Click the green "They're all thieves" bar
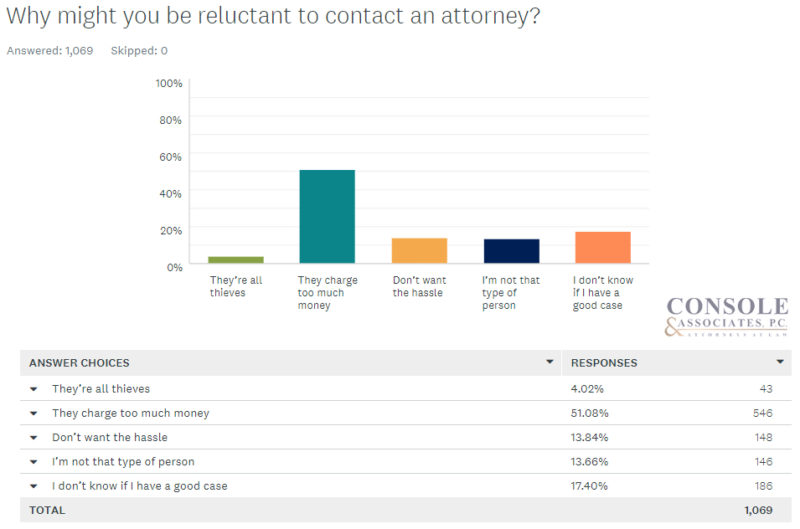 coord(236,260)
